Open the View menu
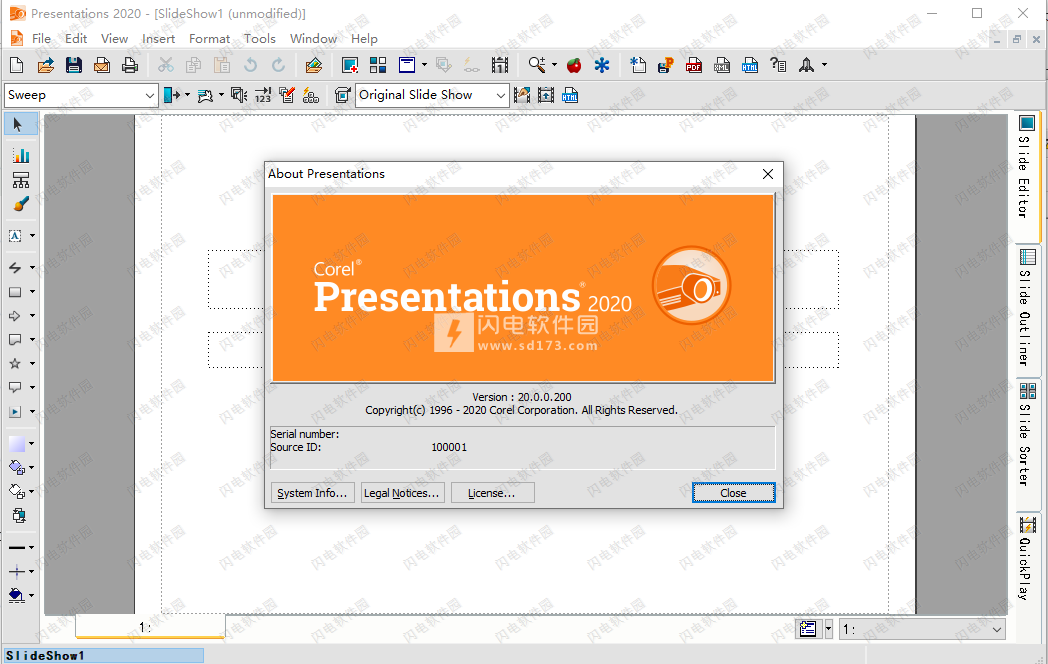The image size is (1048, 664). point(114,39)
